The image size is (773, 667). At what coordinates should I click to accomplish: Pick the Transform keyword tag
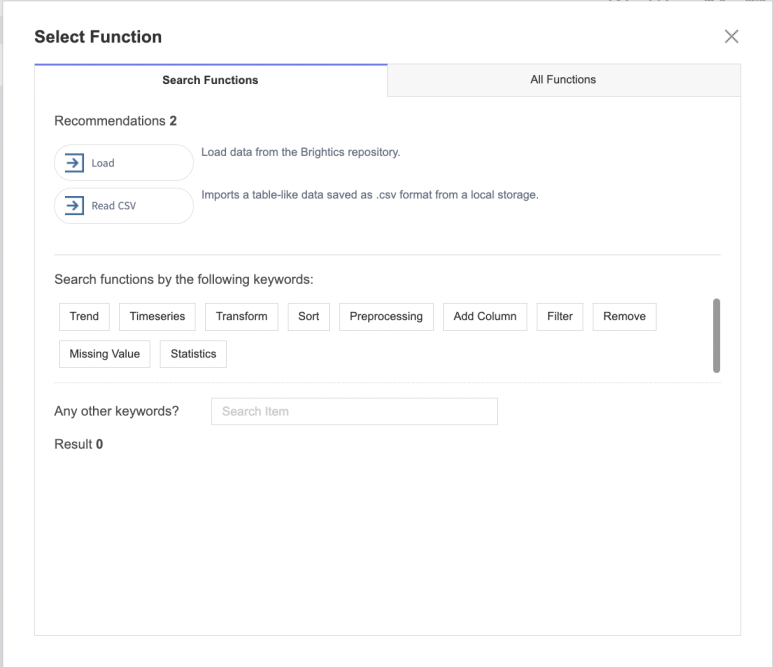tap(242, 317)
